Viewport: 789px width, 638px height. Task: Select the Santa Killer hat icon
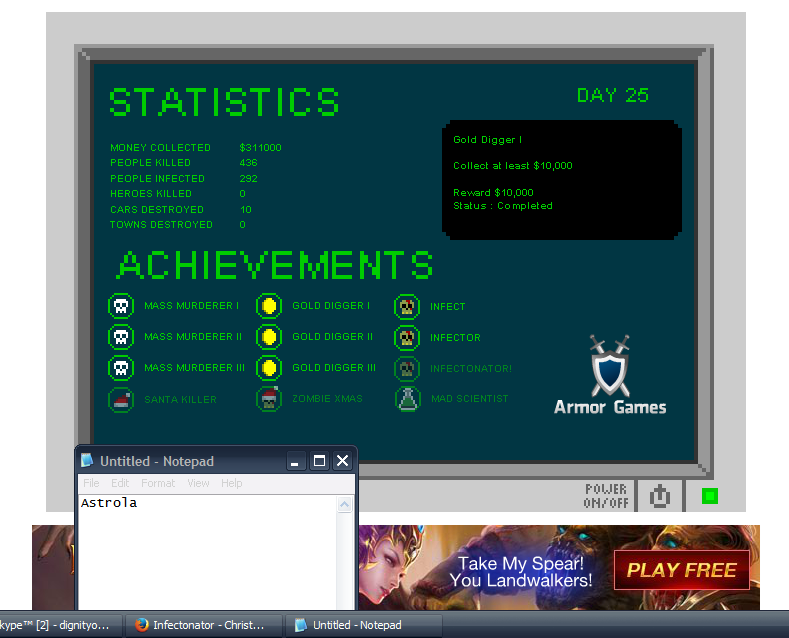(121, 400)
